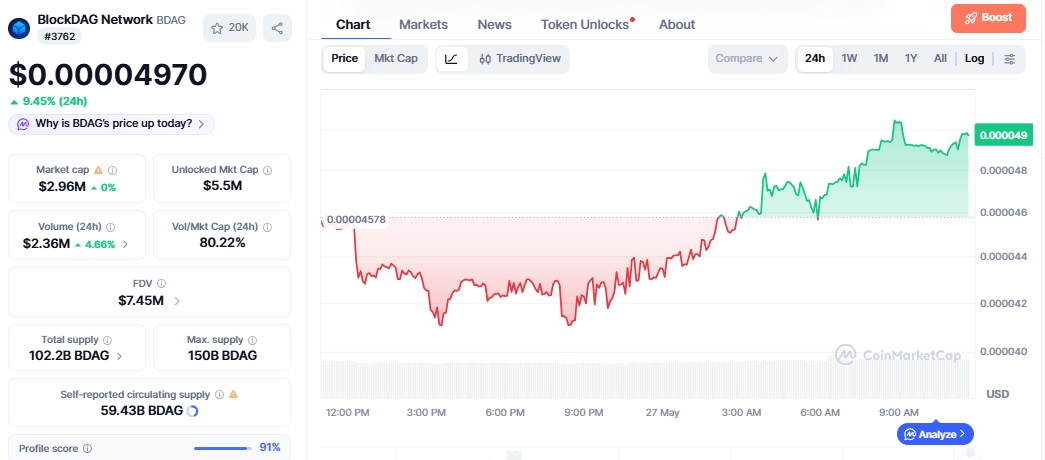Image resolution: width=1045 pixels, height=460 pixels.
Task: Click the Volume (24h) info icon
Action: click(x=111, y=227)
